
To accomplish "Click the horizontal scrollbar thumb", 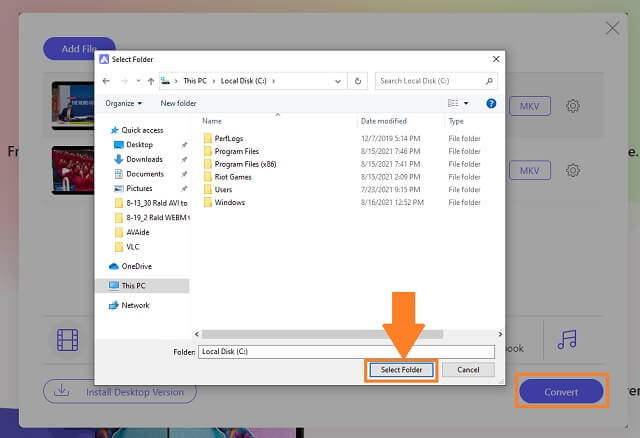I will 322,334.
